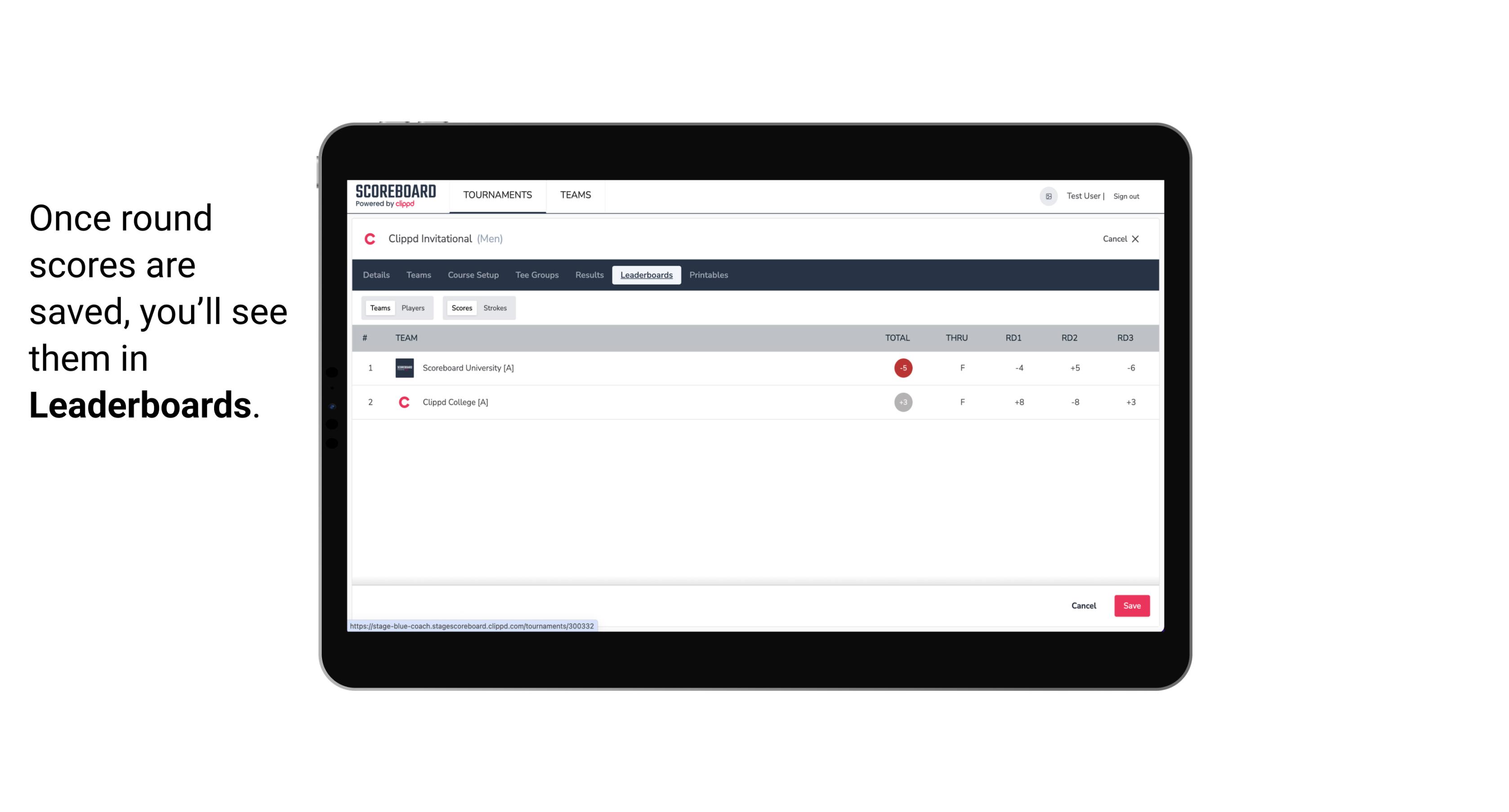Open the Tournaments menu

[496, 195]
